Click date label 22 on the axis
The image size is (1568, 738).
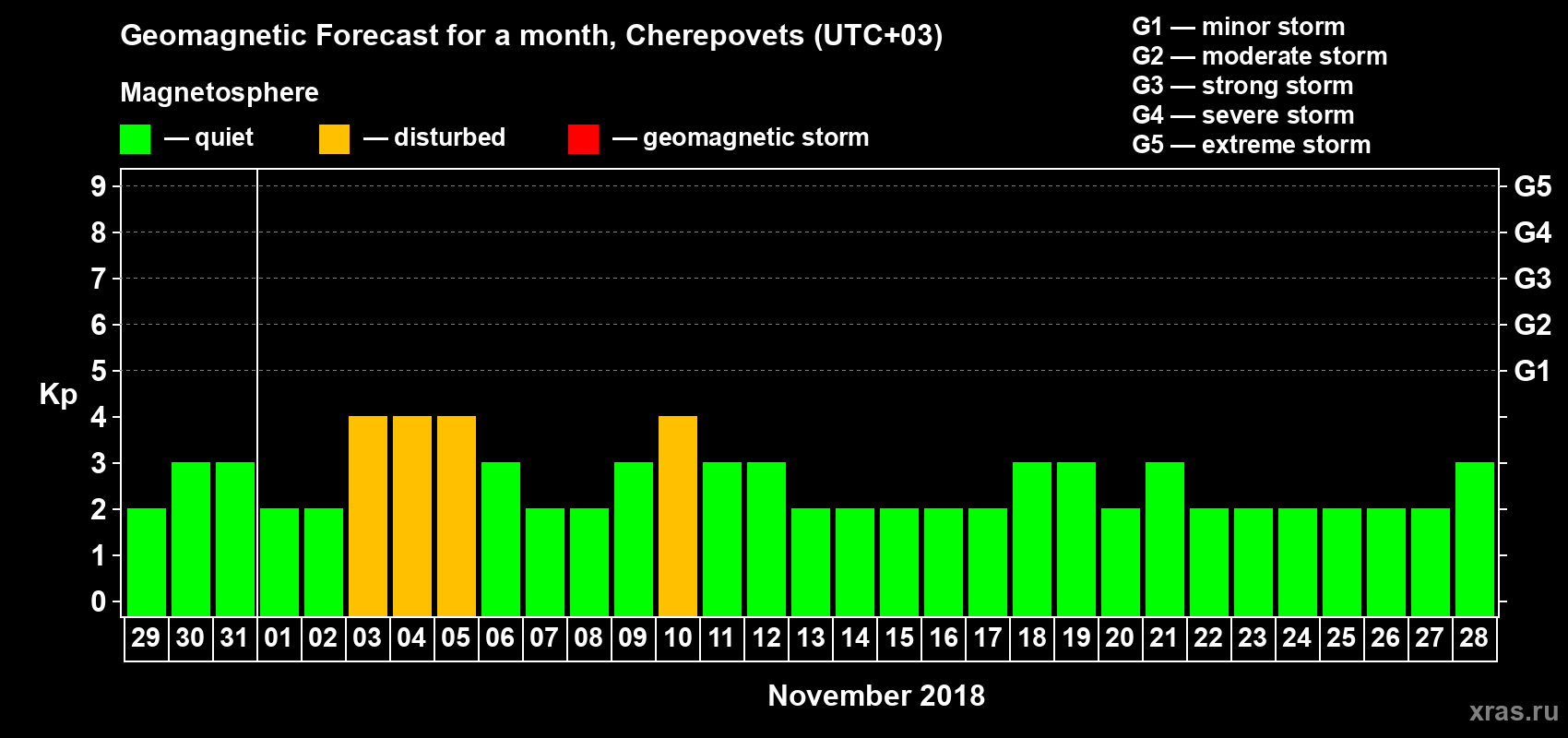pos(1208,637)
